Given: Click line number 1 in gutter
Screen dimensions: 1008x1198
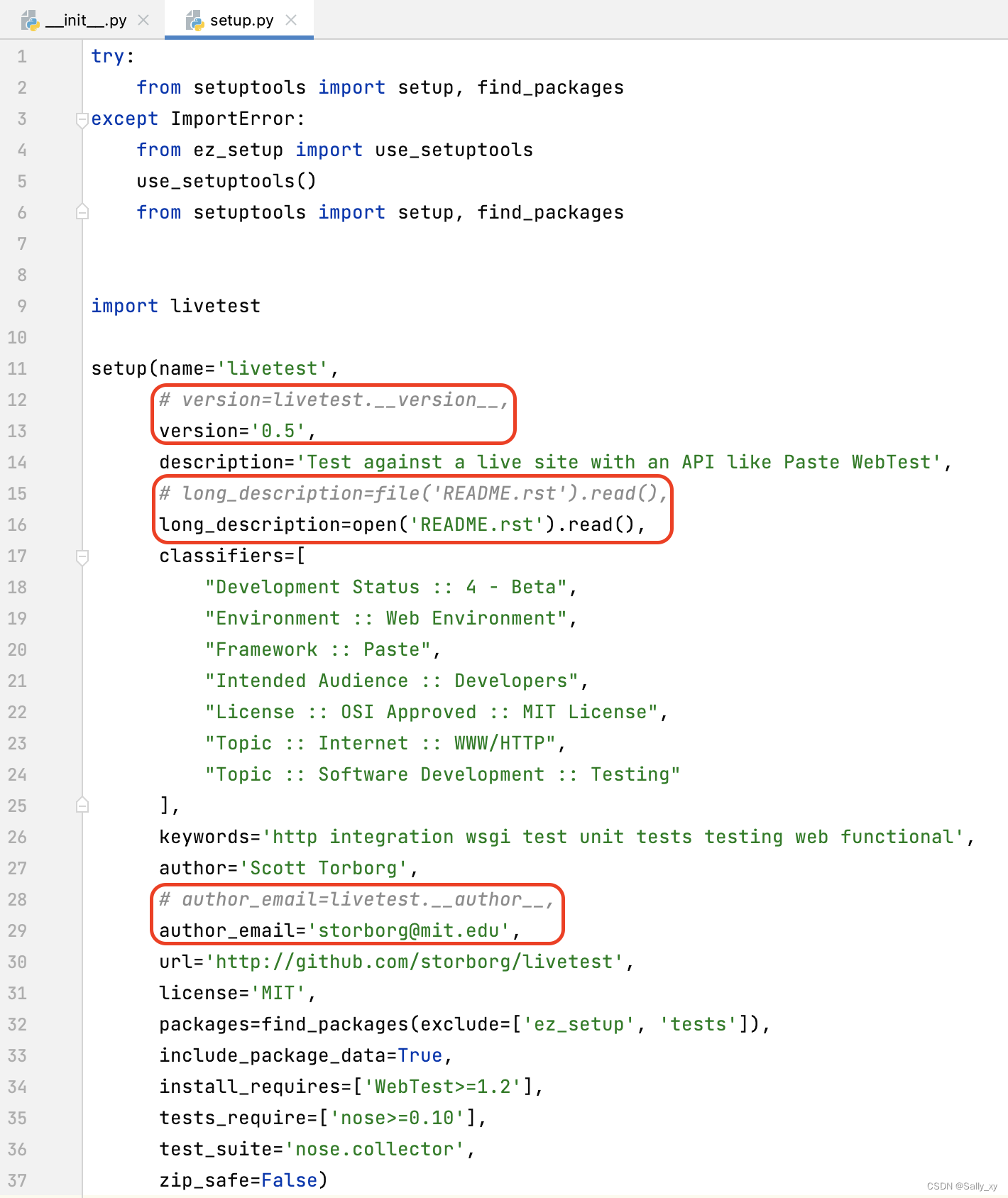Looking at the screenshot, I should tap(22, 57).
